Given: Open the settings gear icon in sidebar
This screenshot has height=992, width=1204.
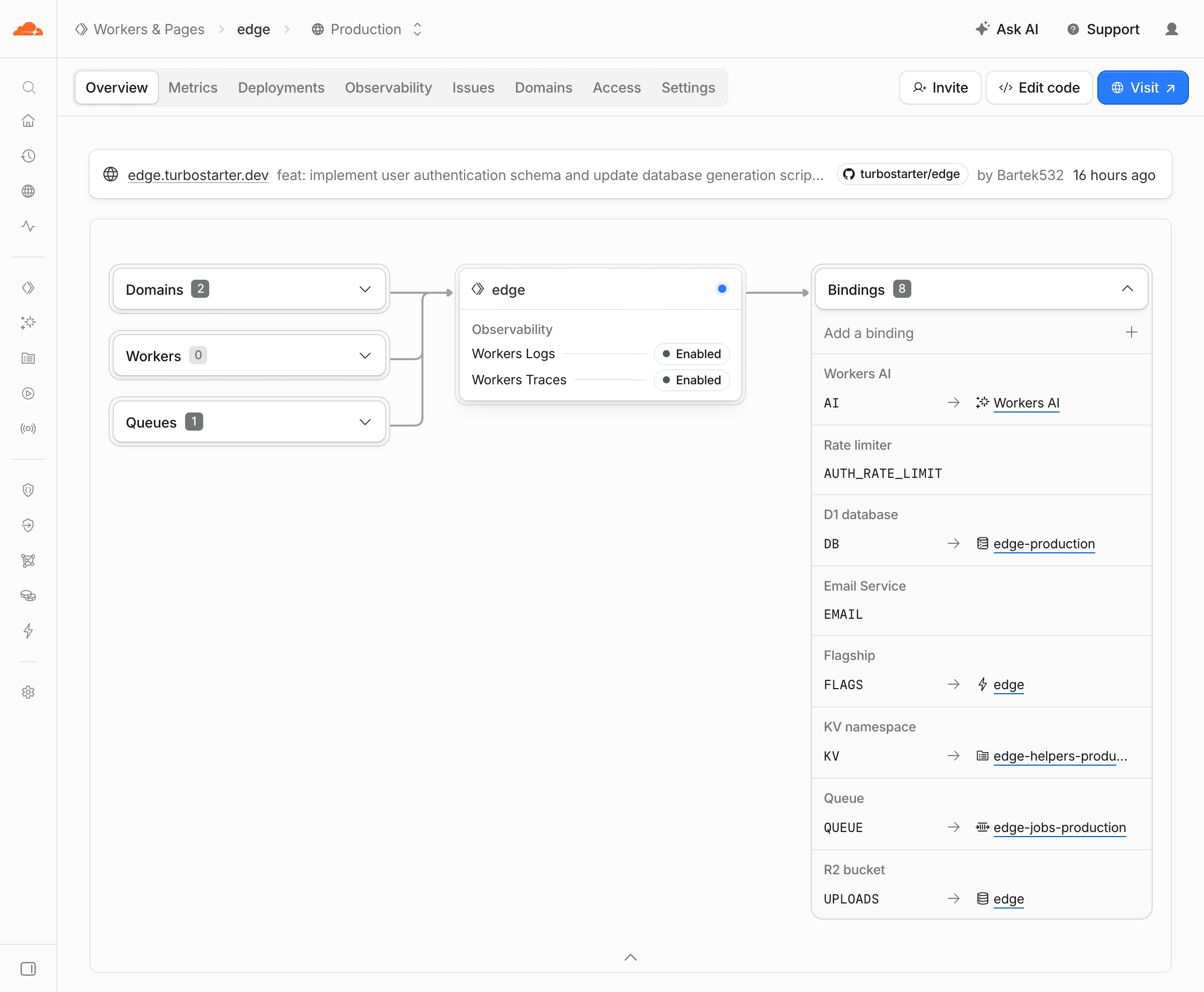Looking at the screenshot, I should (28, 692).
